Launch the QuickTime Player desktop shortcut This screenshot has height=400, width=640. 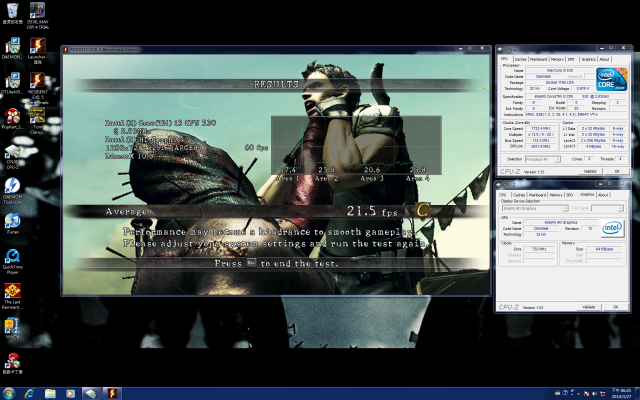[12, 261]
